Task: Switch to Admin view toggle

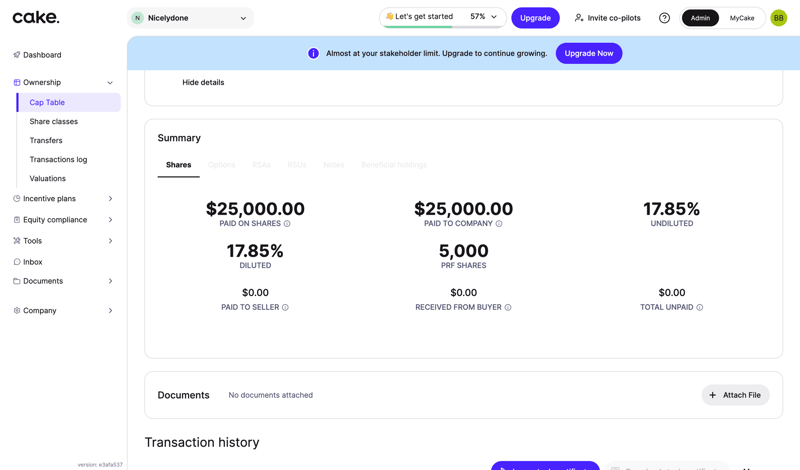Action: tap(700, 18)
